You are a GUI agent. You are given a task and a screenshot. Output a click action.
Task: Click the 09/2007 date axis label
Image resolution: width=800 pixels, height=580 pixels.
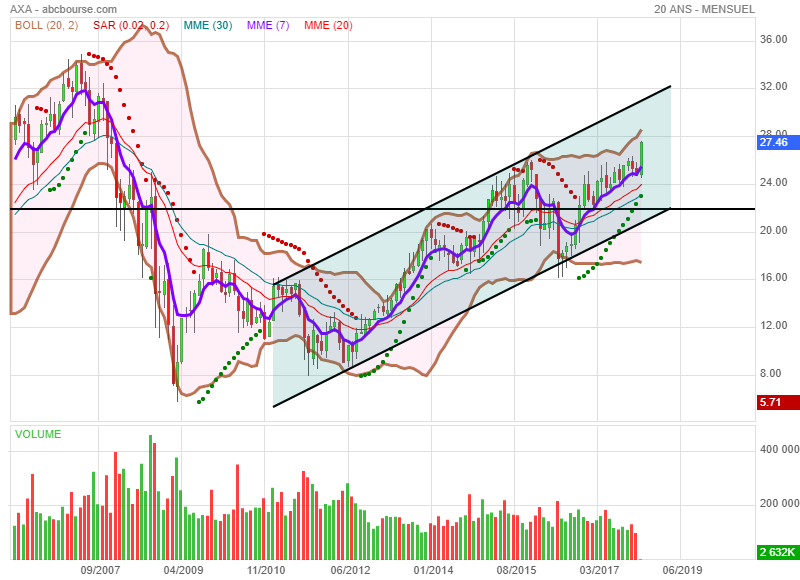click(x=101, y=570)
